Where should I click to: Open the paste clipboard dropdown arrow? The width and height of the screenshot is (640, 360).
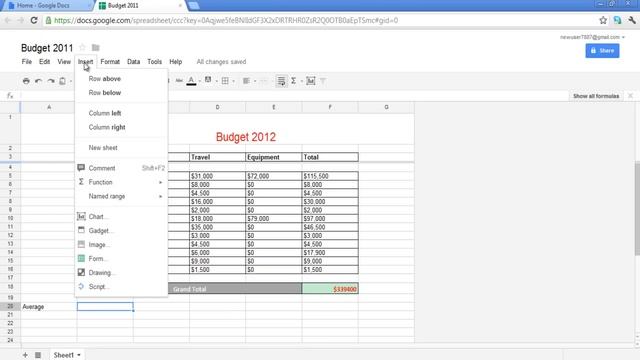[71, 81]
